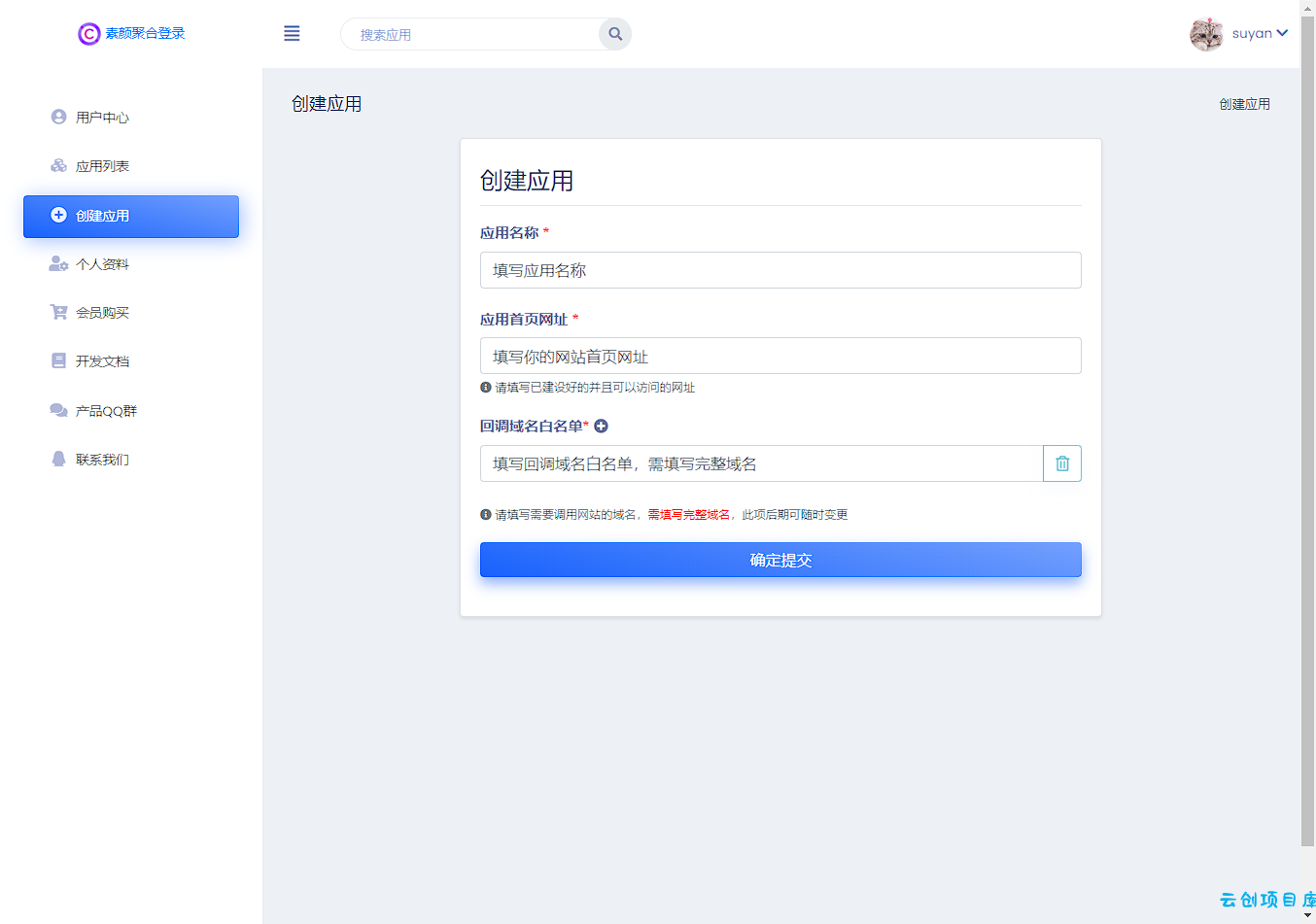Click the 联系我们 QQ penguin icon
1316x924 pixels.
(x=58, y=459)
